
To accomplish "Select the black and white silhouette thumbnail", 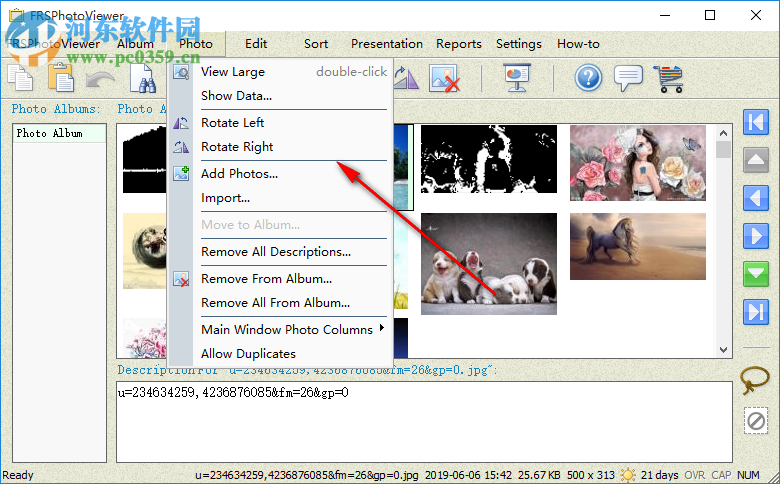I will pyautogui.click(x=488, y=159).
